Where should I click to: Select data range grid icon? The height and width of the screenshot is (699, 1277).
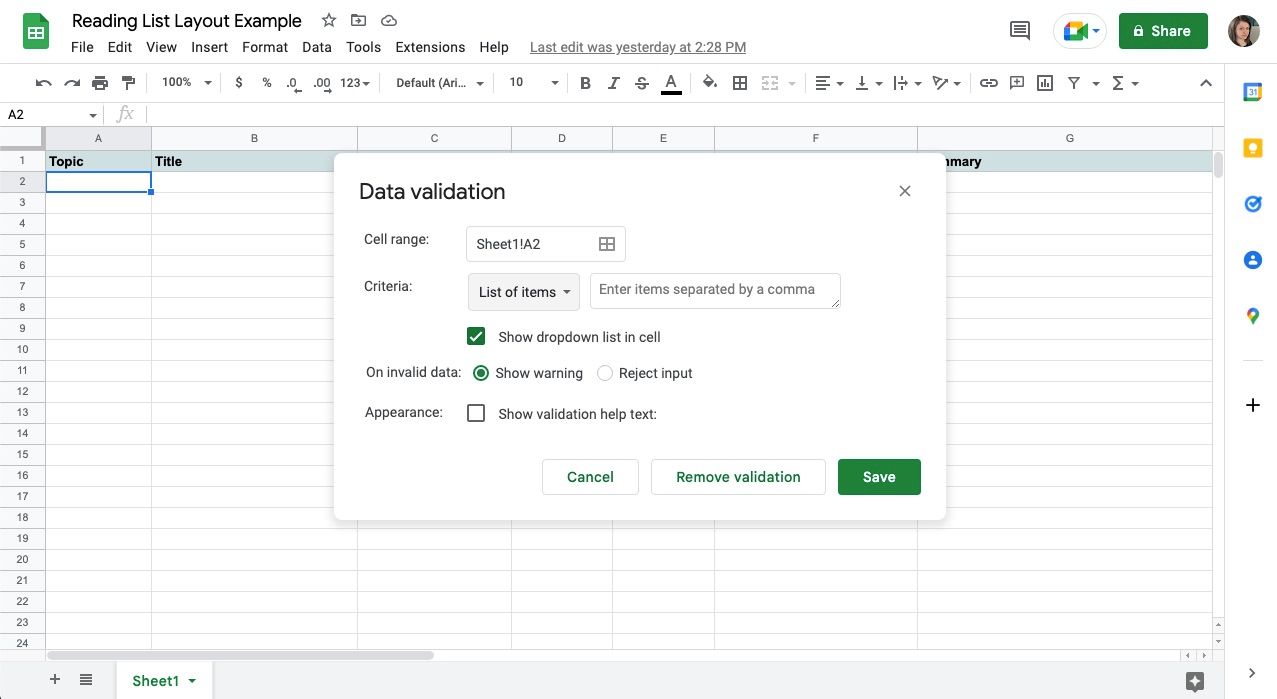[x=607, y=244]
